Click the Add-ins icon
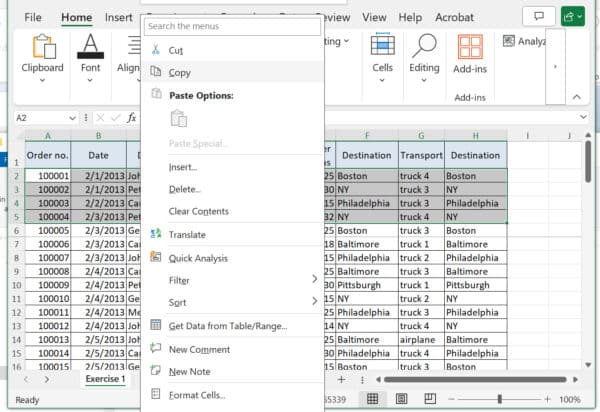Image resolution: width=600 pixels, height=412 pixels. (470, 47)
